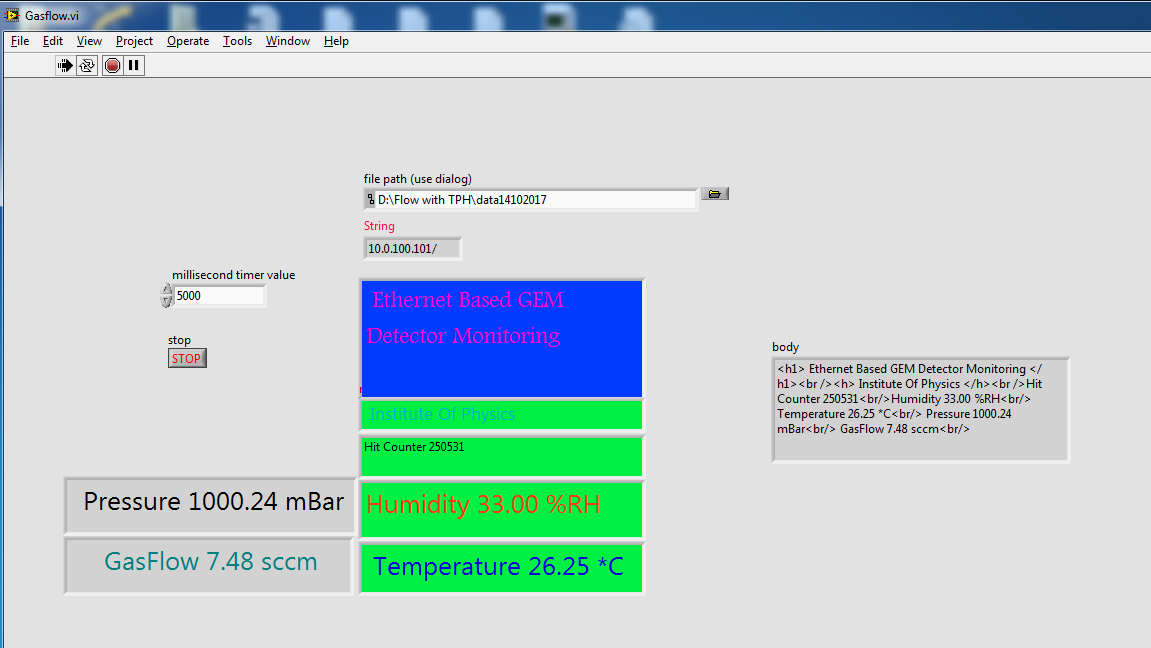This screenshot has height=648, width=1151.
Task: Click the 'millisecond timer value' label
Action: coord(233,275)
